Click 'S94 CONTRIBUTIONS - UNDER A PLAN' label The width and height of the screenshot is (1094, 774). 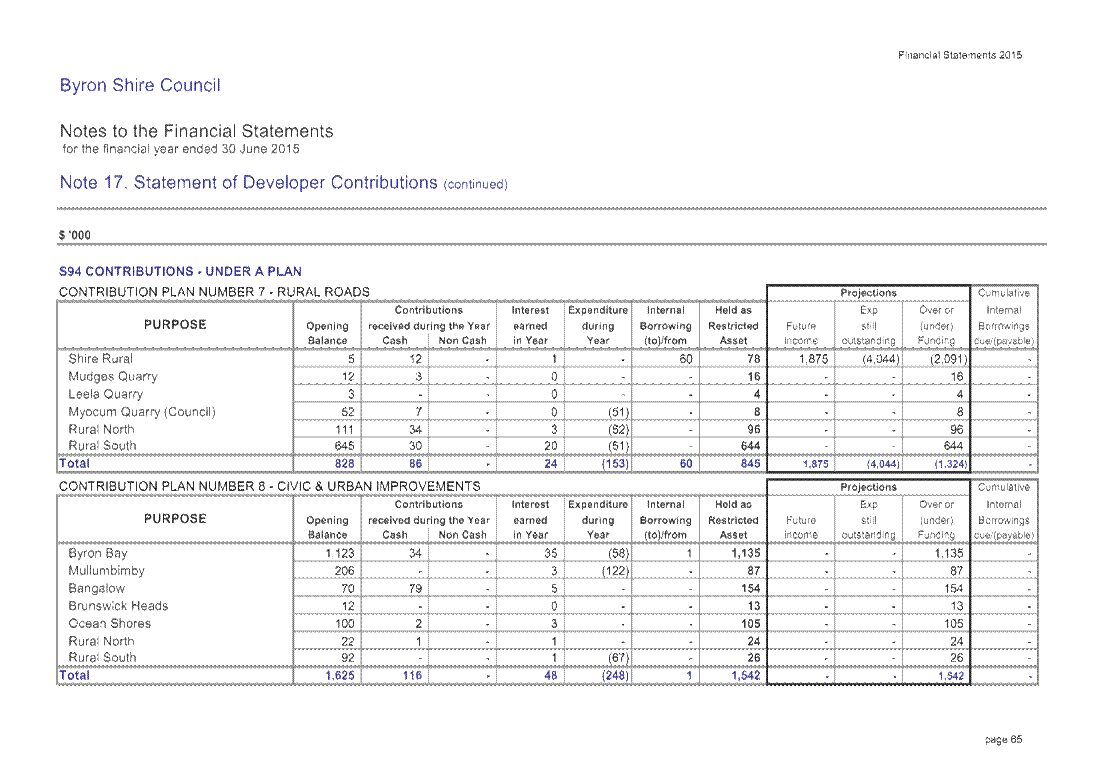click(x=180, y=271)
